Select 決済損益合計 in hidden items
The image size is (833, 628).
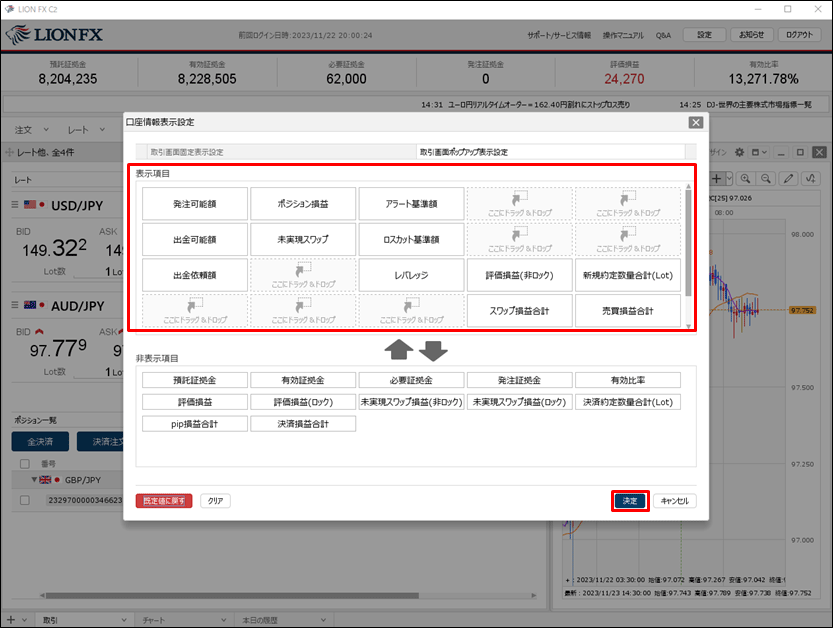tap(303, 424)
